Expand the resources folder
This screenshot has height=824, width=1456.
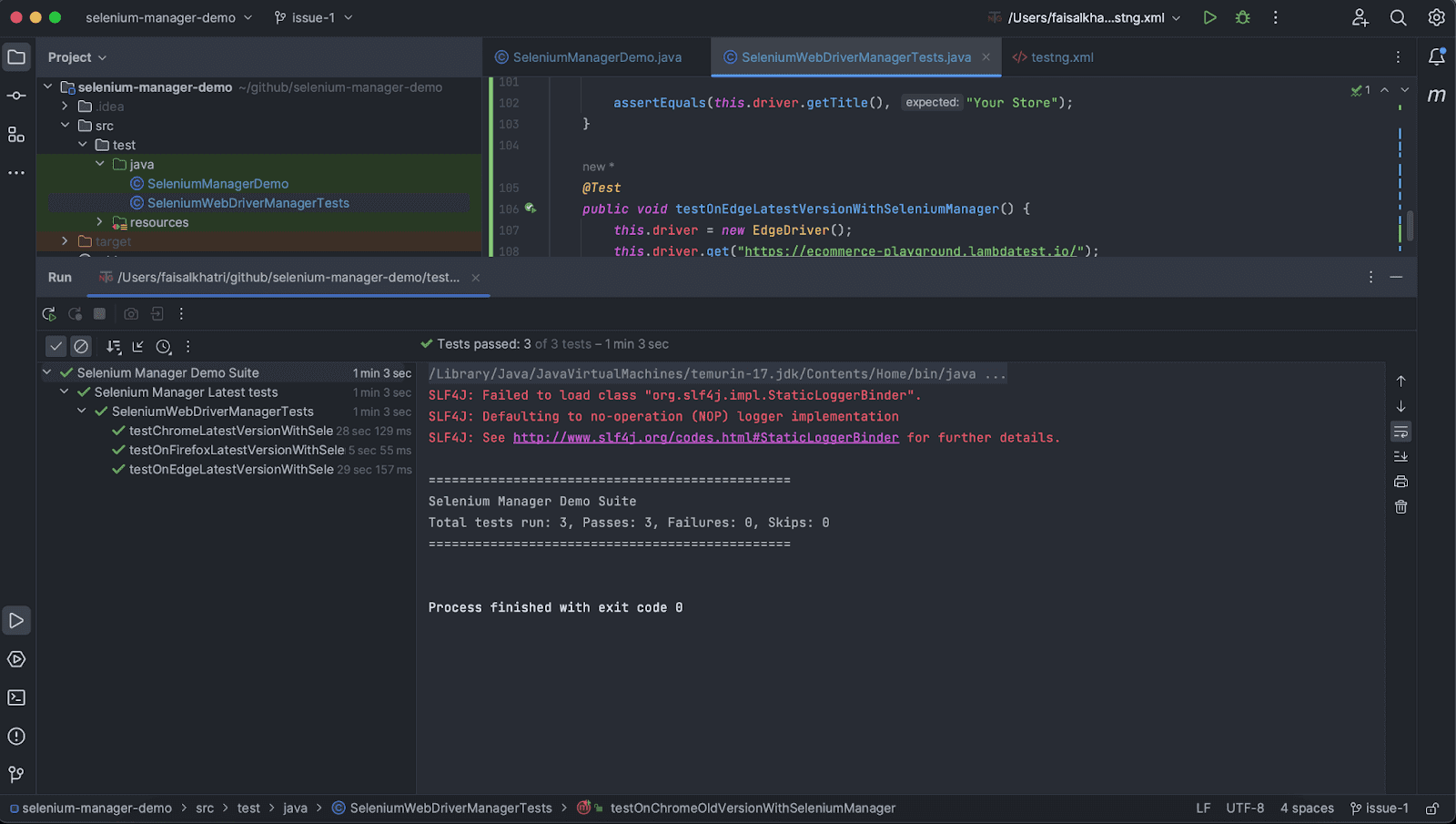99,222
